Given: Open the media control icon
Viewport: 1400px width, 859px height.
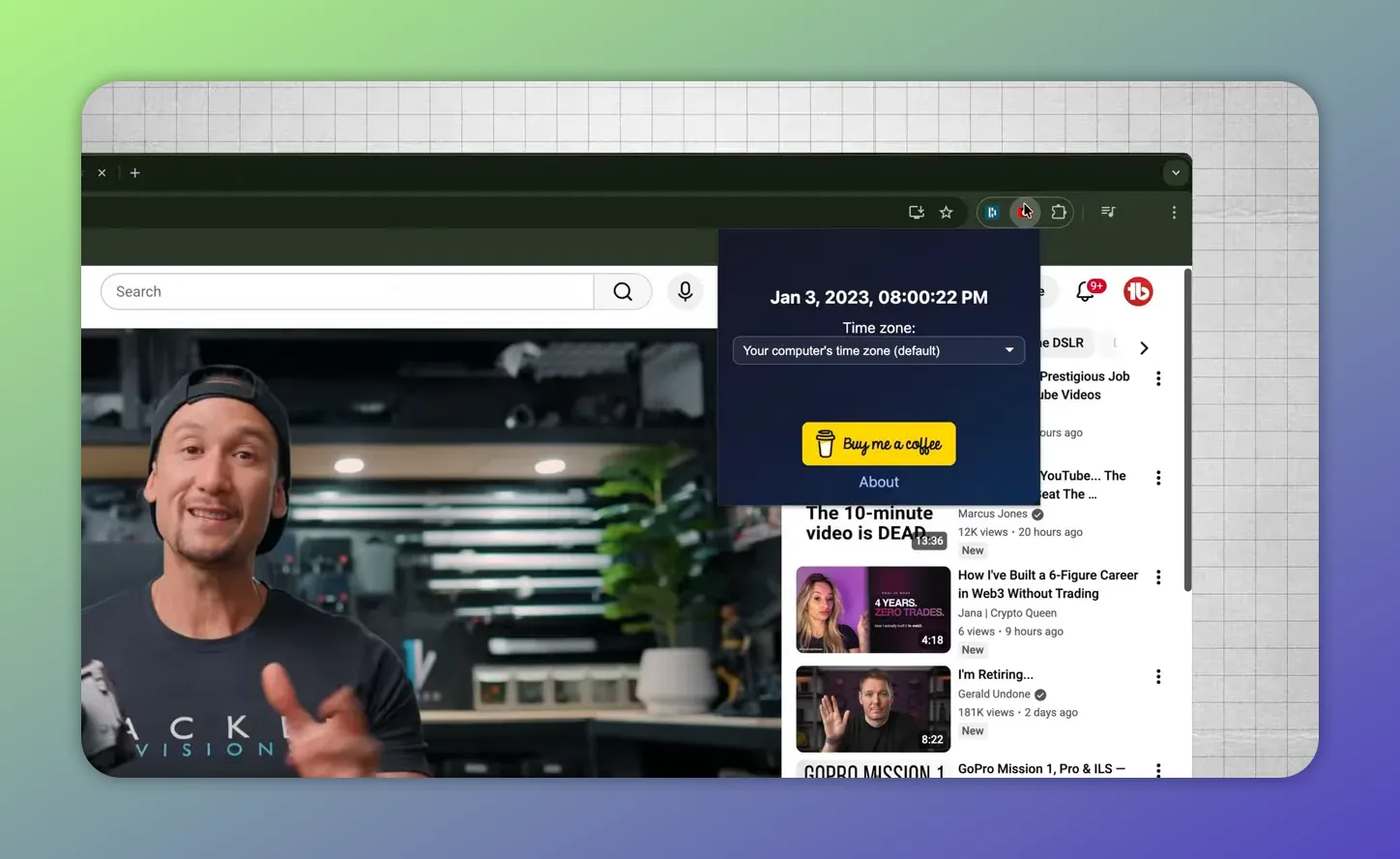Looking at the screenshot, I should pos(1108,212).
